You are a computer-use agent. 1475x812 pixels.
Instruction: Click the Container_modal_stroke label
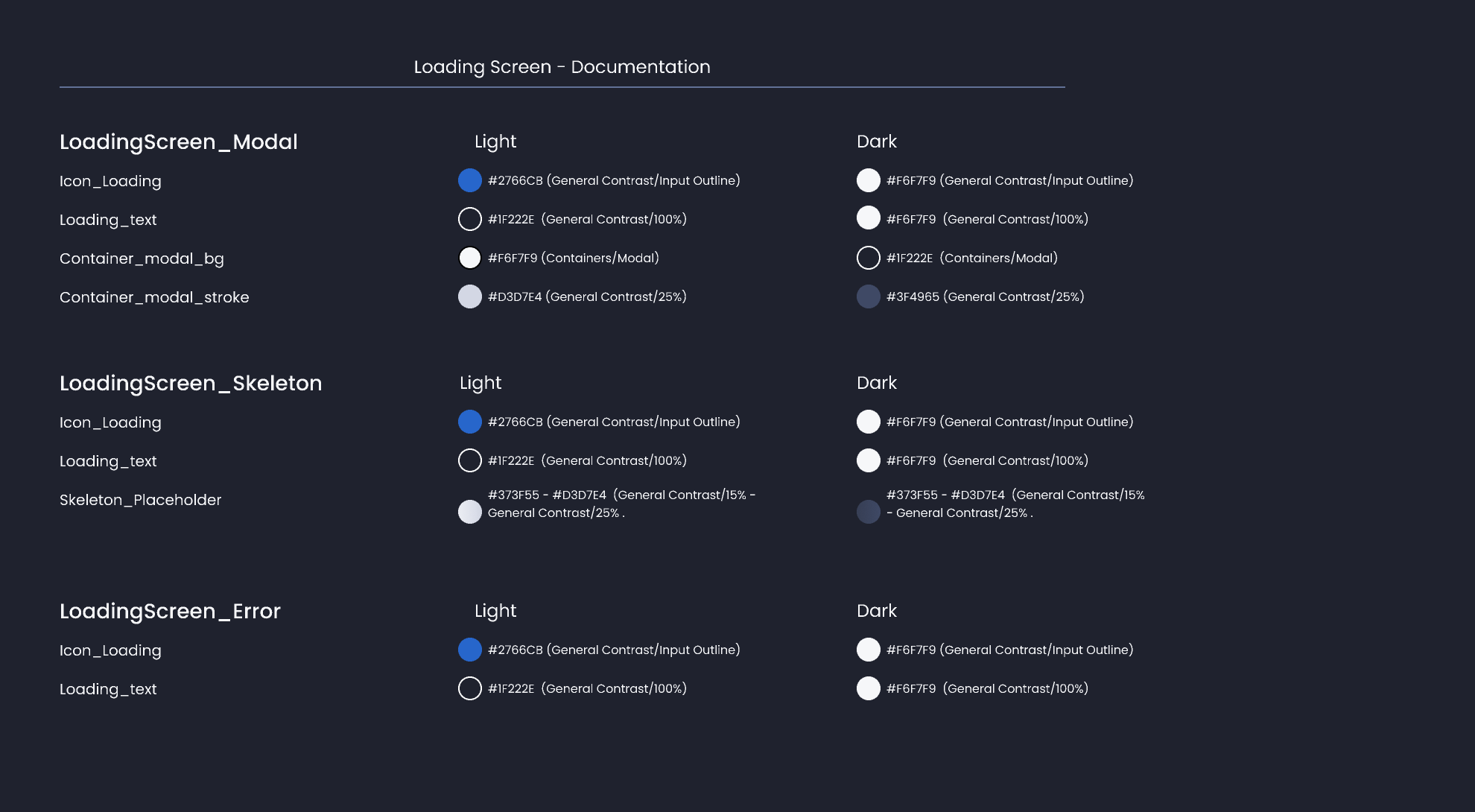click(x=154, y=297)
